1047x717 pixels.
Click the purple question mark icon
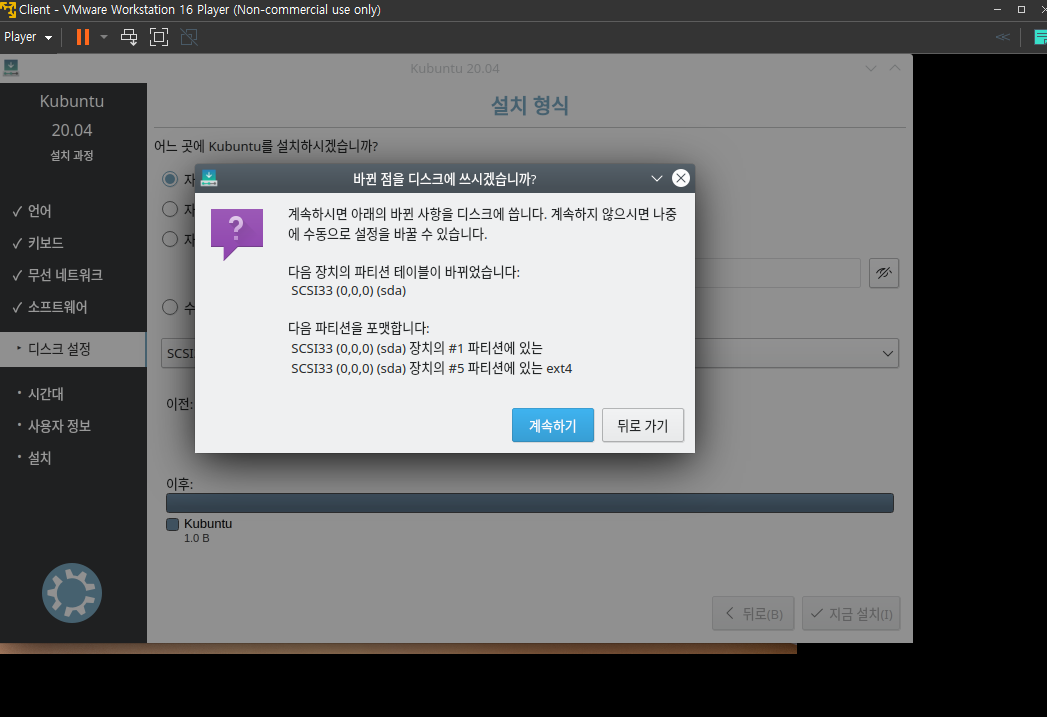click(236, 234)
